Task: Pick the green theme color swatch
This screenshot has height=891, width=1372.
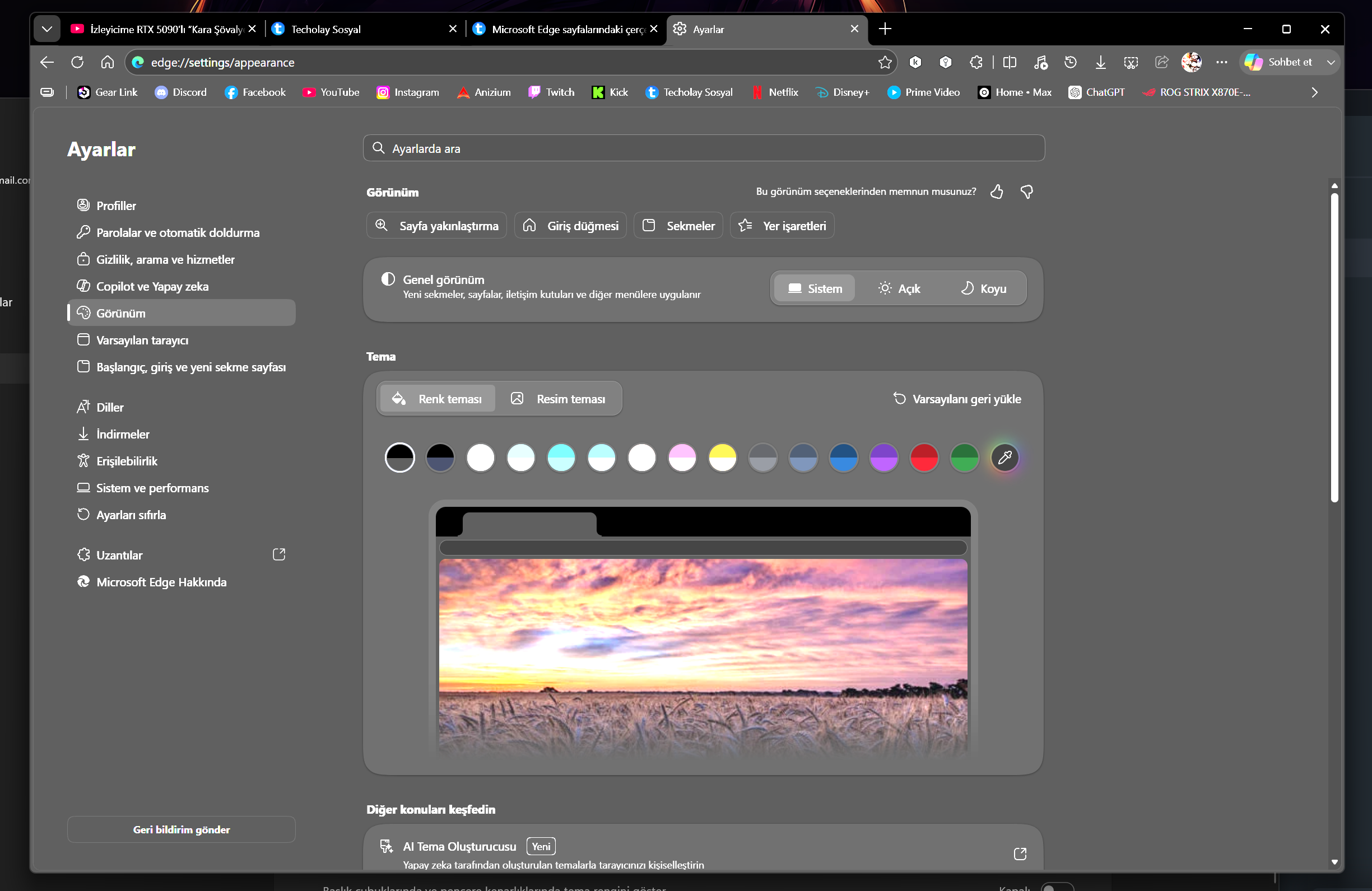Action: [x=965, y=458]
